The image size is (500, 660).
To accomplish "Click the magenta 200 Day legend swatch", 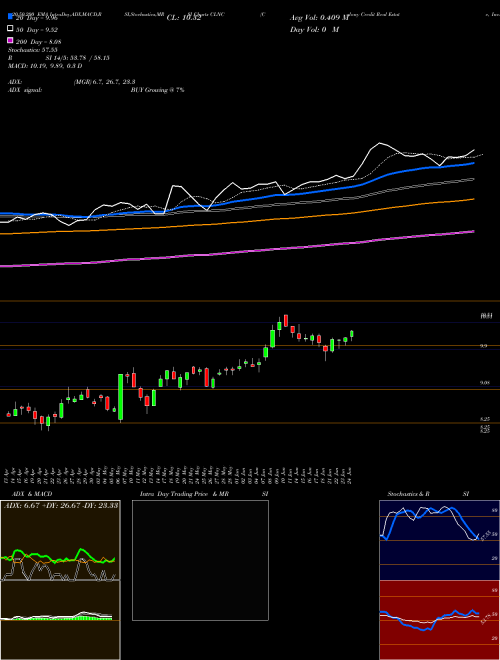I will pyautogui.click(x=10, y=40).
